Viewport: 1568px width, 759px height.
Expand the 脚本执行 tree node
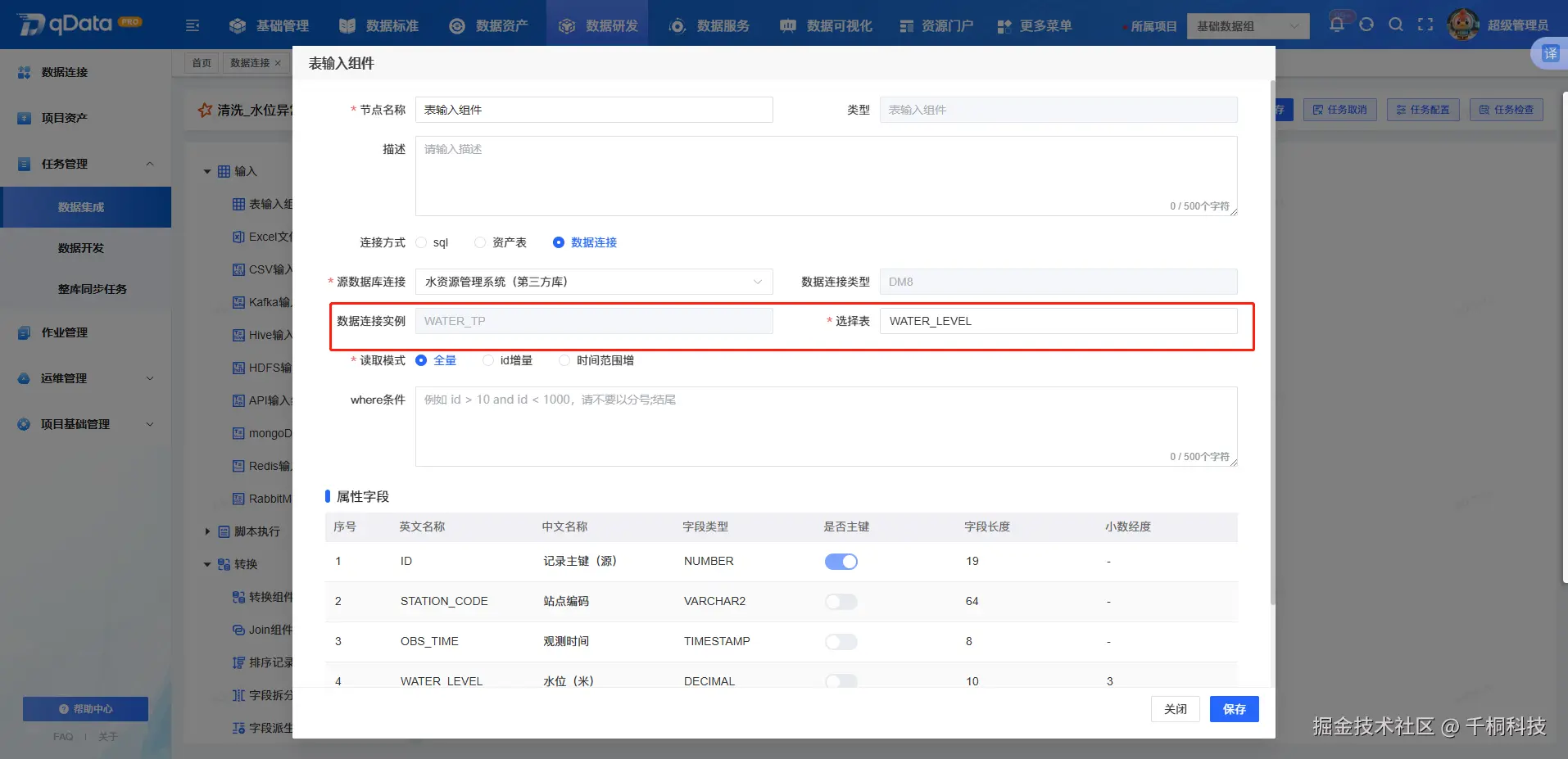click(x=207, y=531)
